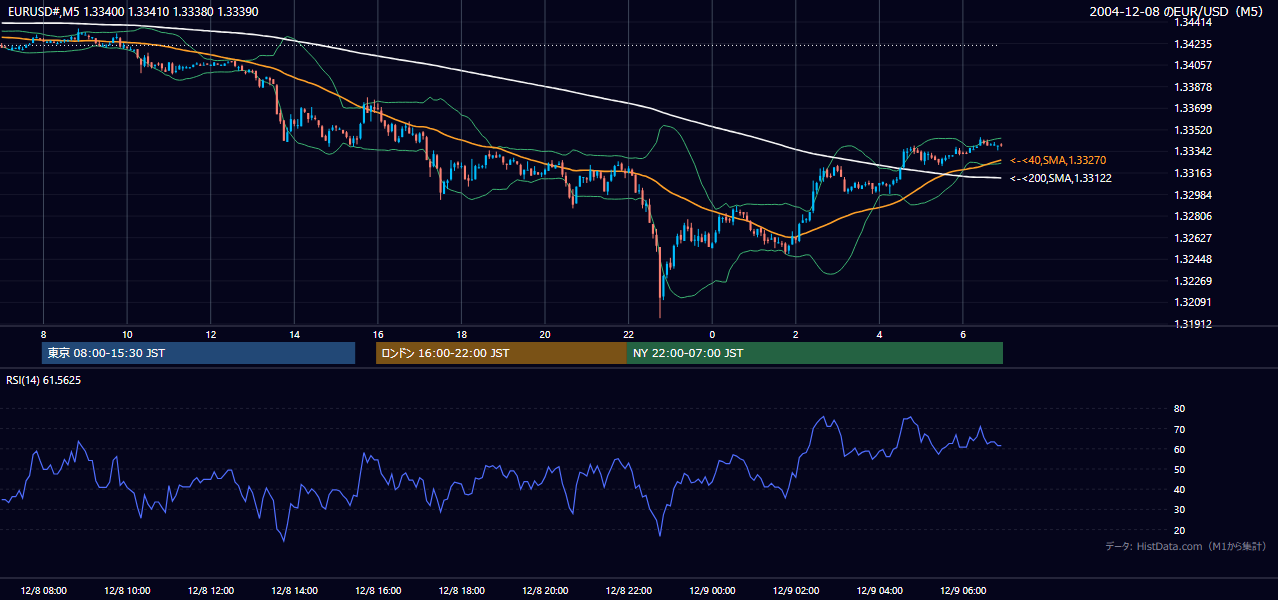
Task: Click the RSI(14) 61.5625 indicator label
Action: 44,380
